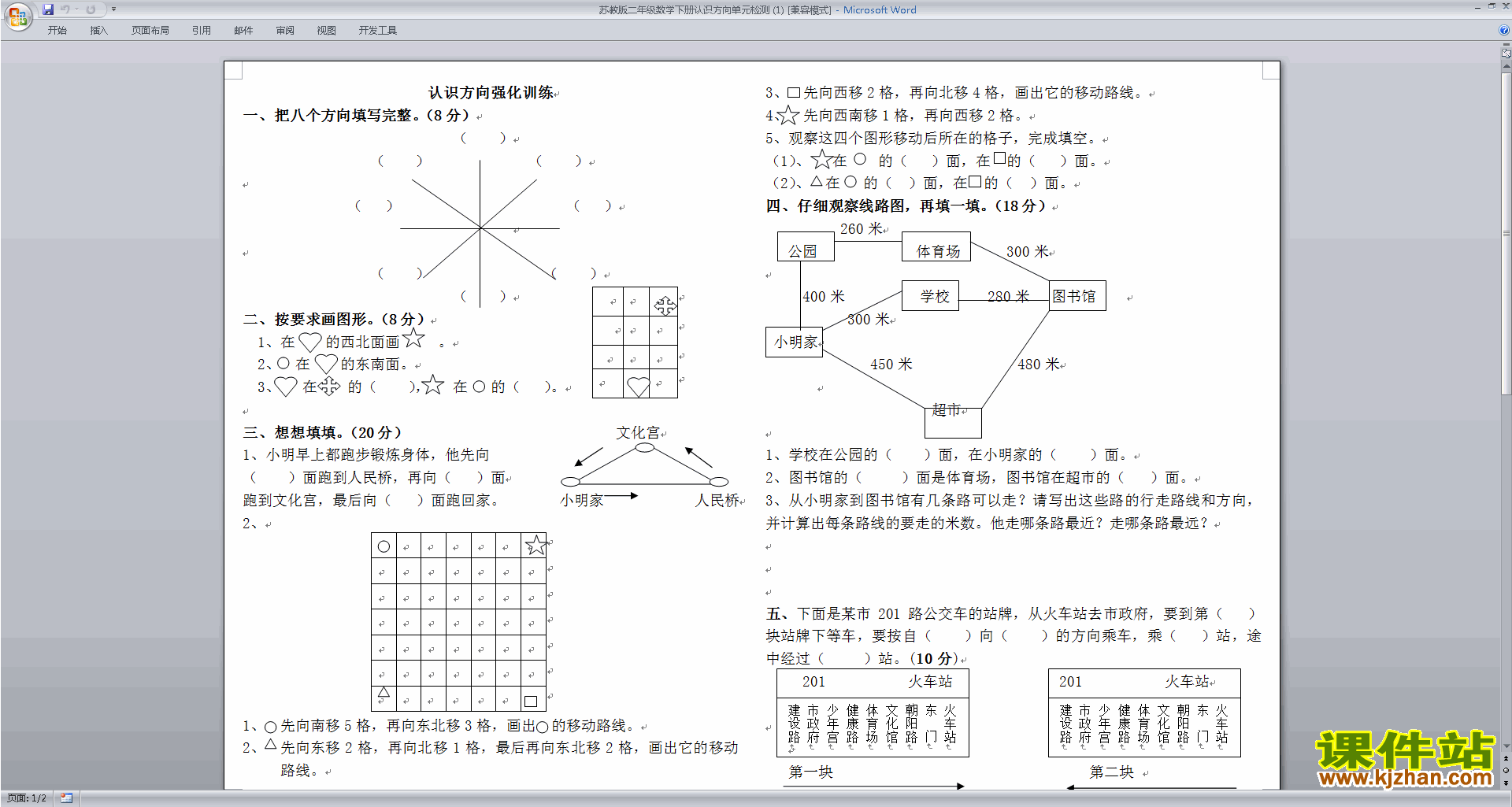This screenshot has height=807, width=1512.
Task: Click the Save floppy disk icon
Action: tap(48, 9)
